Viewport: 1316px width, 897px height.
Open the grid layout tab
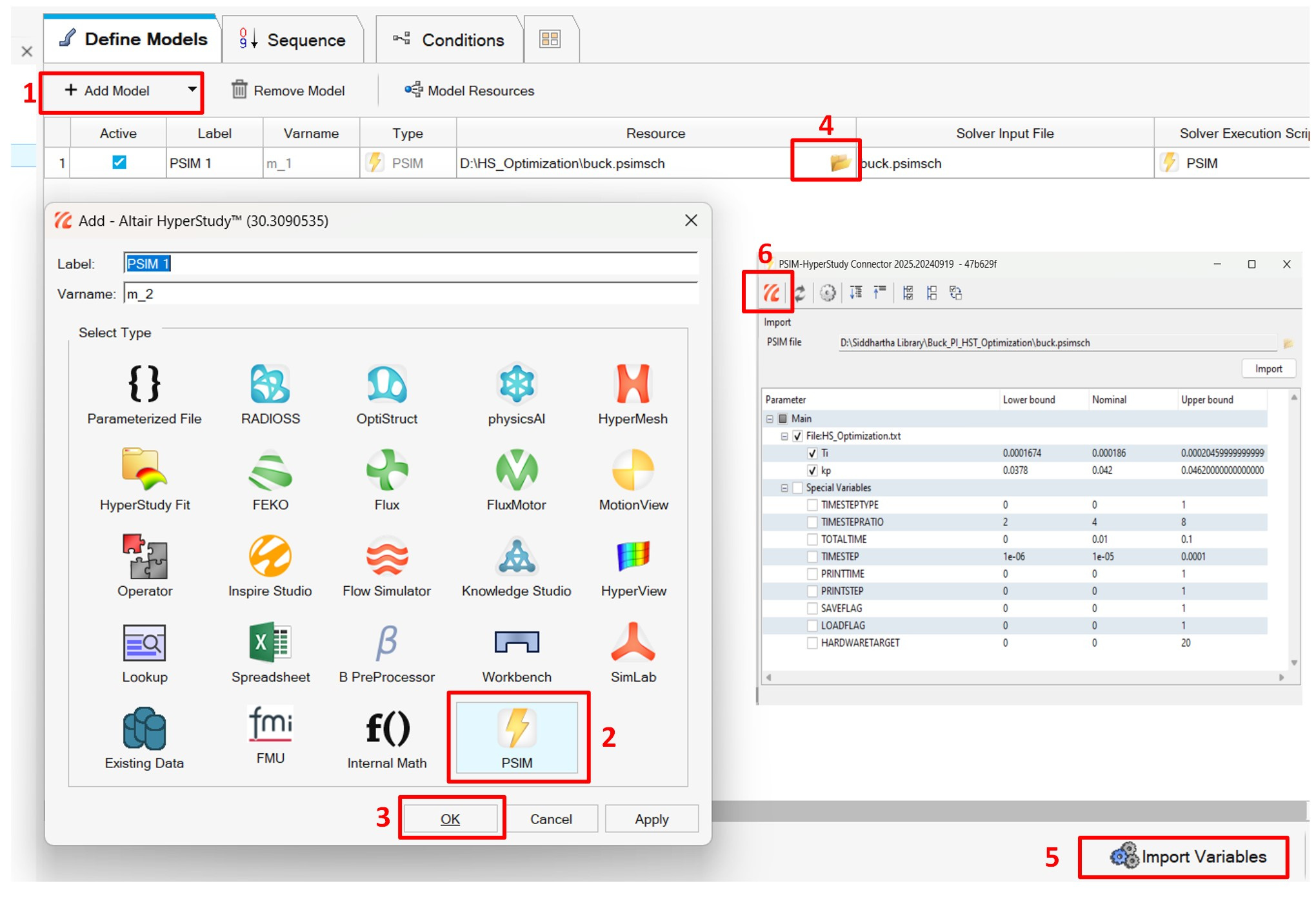pyautogui.click(x=550, y=40)
